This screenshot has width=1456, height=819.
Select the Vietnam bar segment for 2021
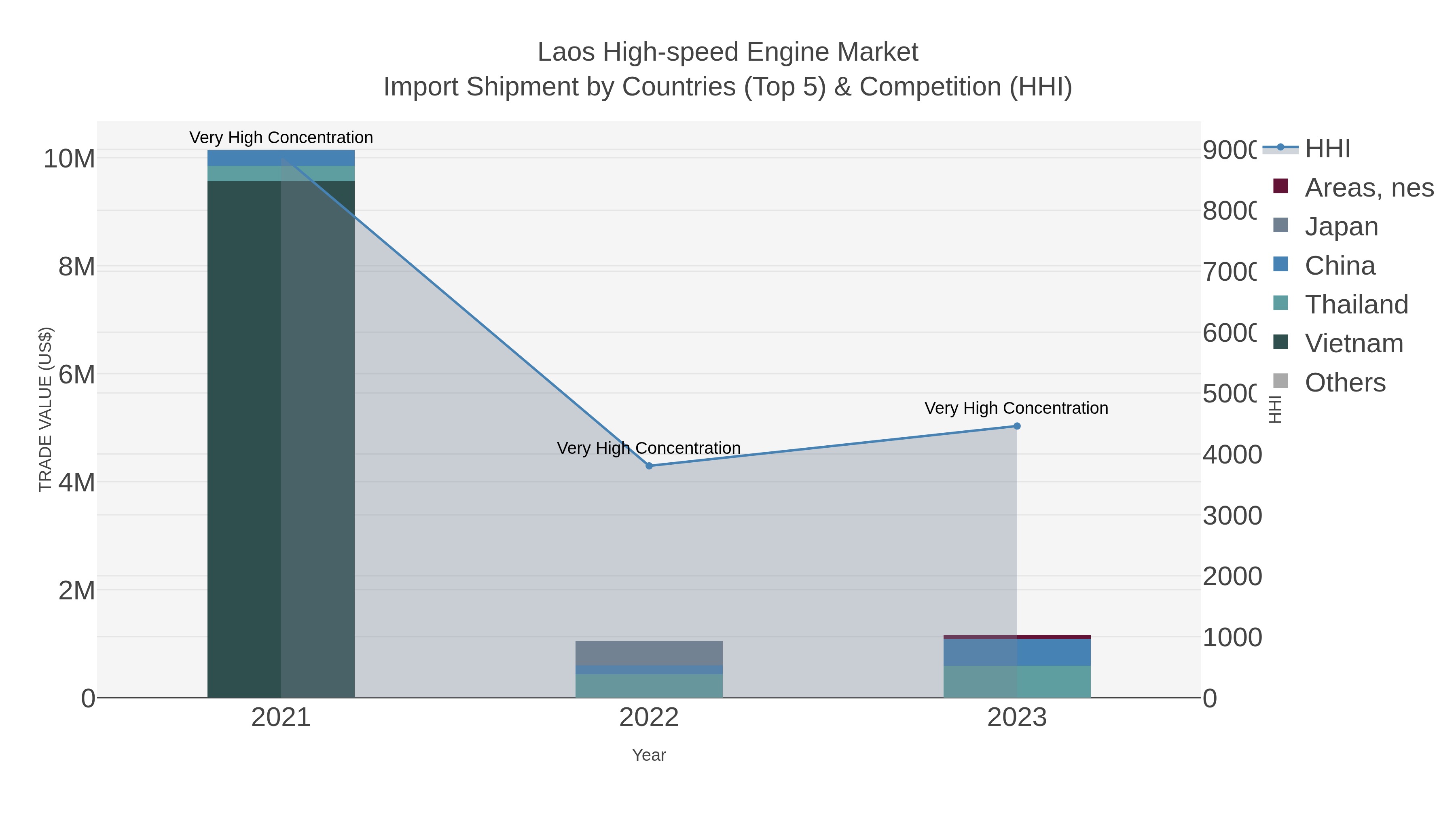281,439
